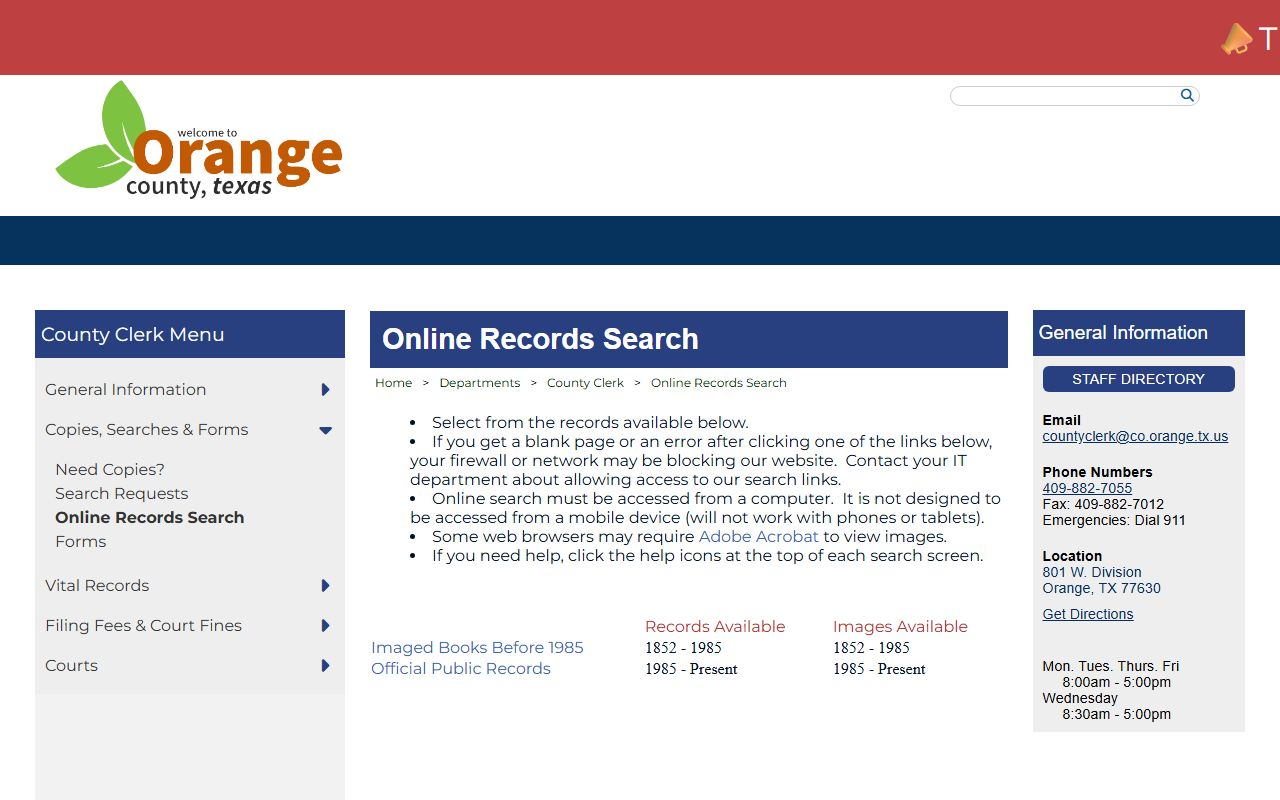Select Online Records Search submenu link

[x=150, y=518]
